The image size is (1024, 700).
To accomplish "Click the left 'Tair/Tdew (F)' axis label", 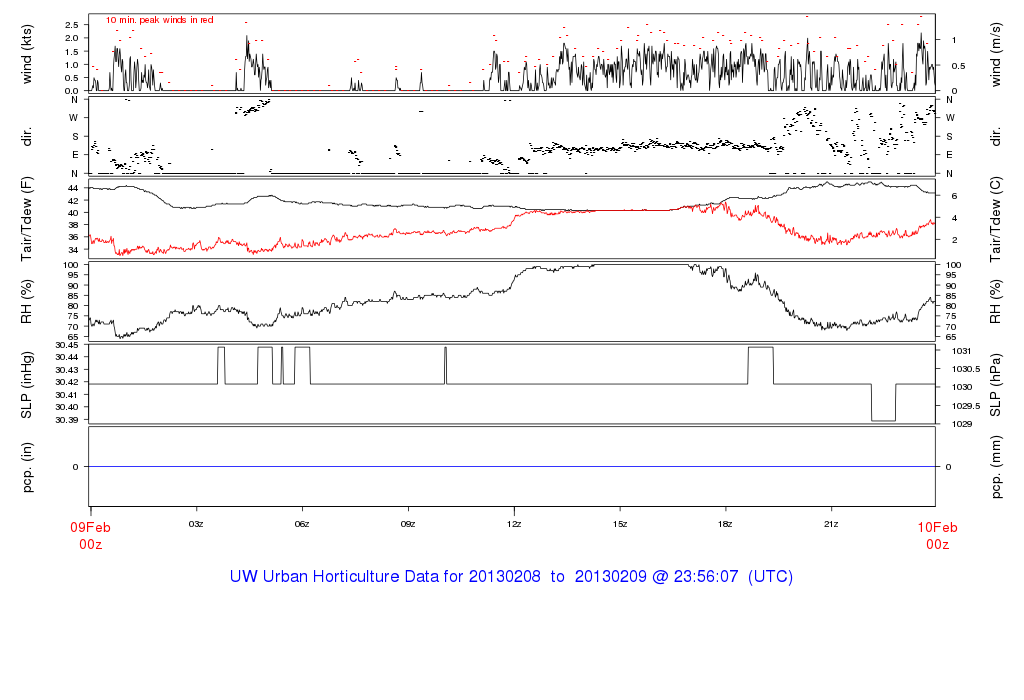I will (x=27, y=219).
